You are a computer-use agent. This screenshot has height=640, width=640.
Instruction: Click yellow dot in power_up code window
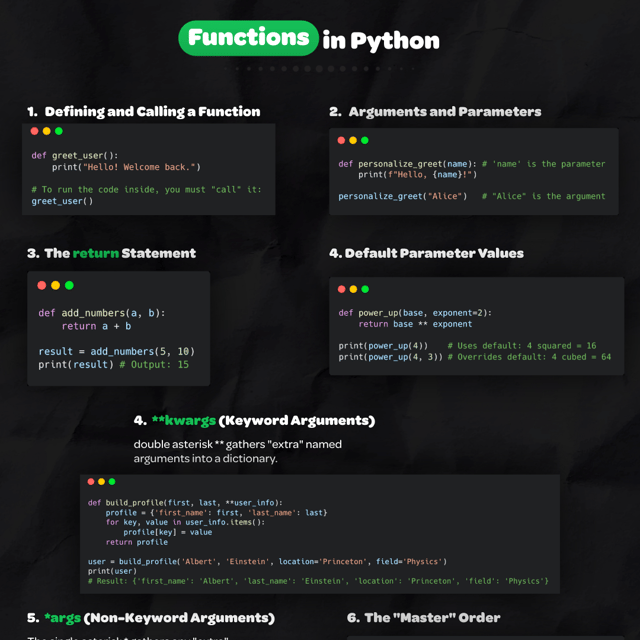pyautogui.click(x=353, y=289)
